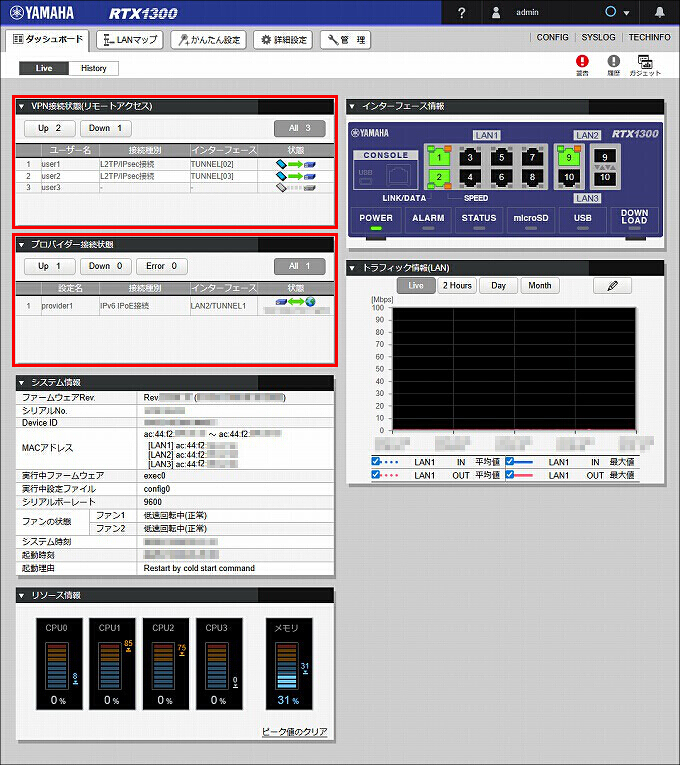
Task: Click the notification bell icon
Action: pos(659,13)
